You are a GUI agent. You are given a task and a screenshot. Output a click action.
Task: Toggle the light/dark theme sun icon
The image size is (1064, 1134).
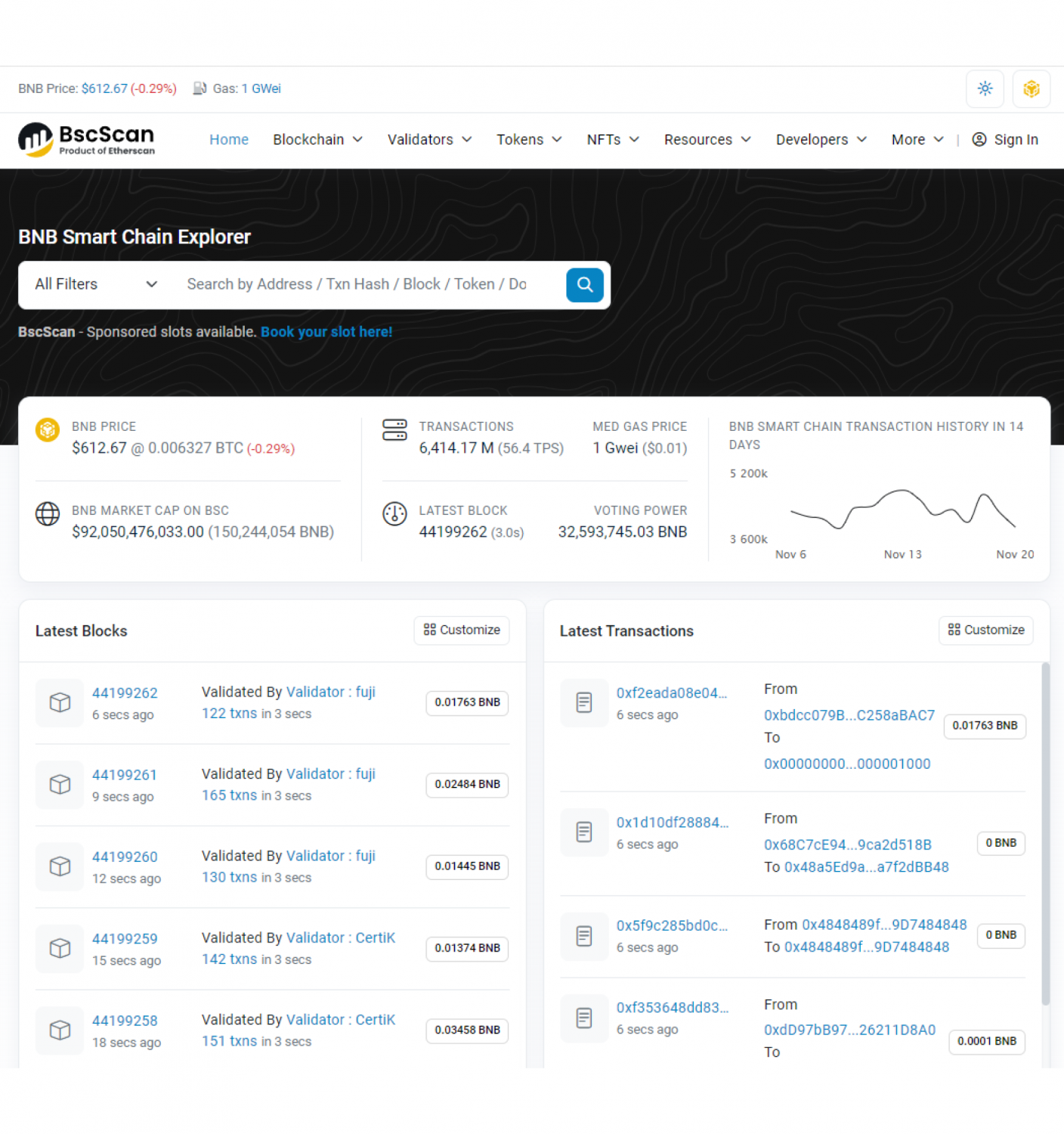pos(985,88)
